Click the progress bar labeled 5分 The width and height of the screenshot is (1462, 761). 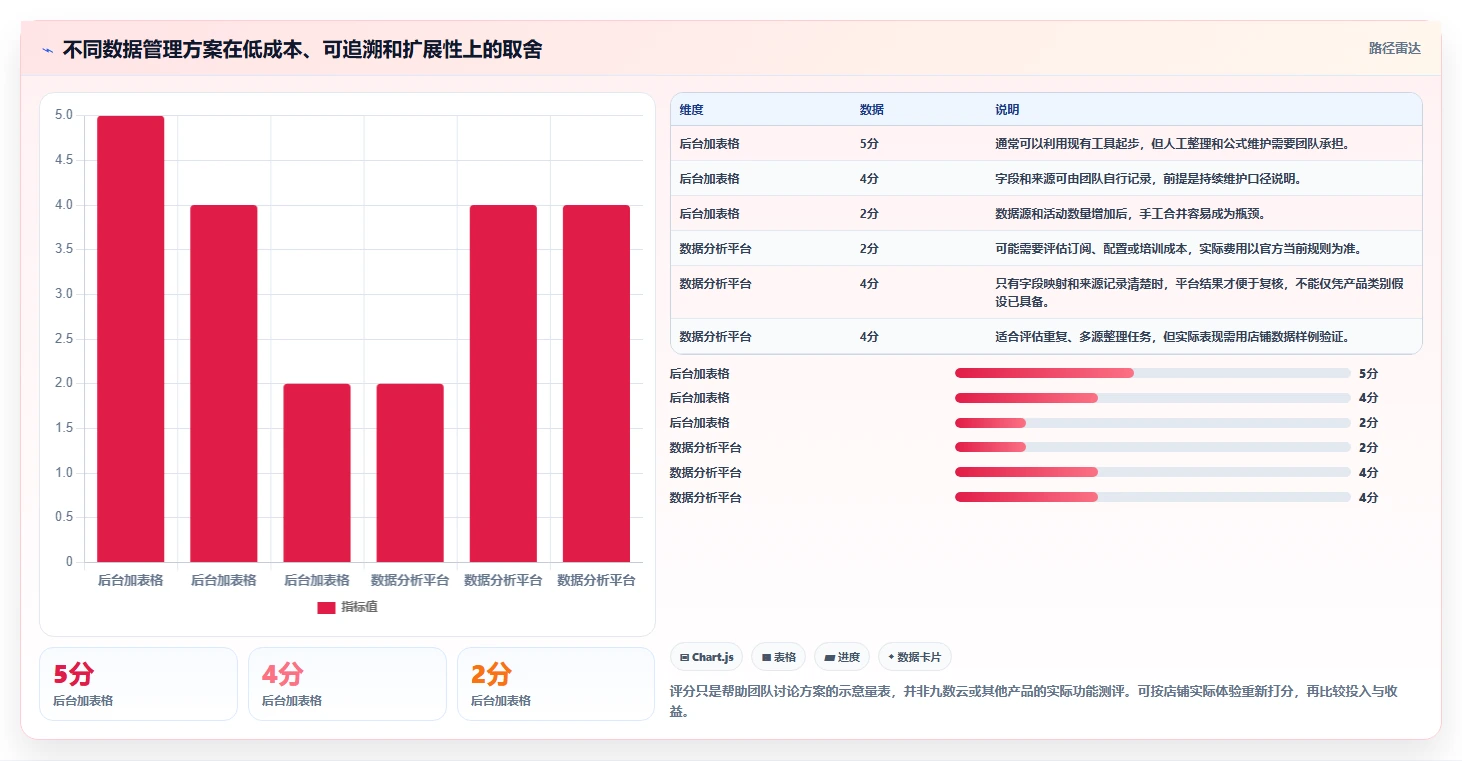[1152, 373]
